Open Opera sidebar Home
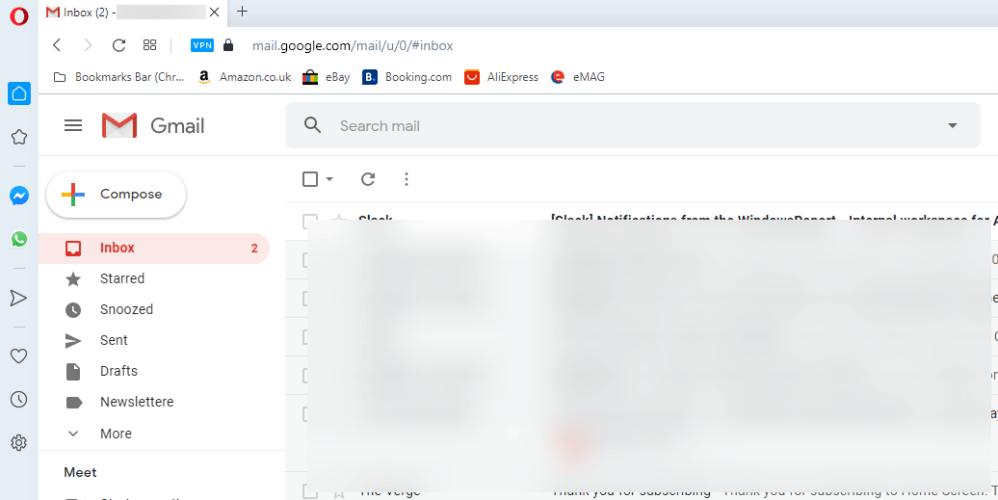 point(19,94)
